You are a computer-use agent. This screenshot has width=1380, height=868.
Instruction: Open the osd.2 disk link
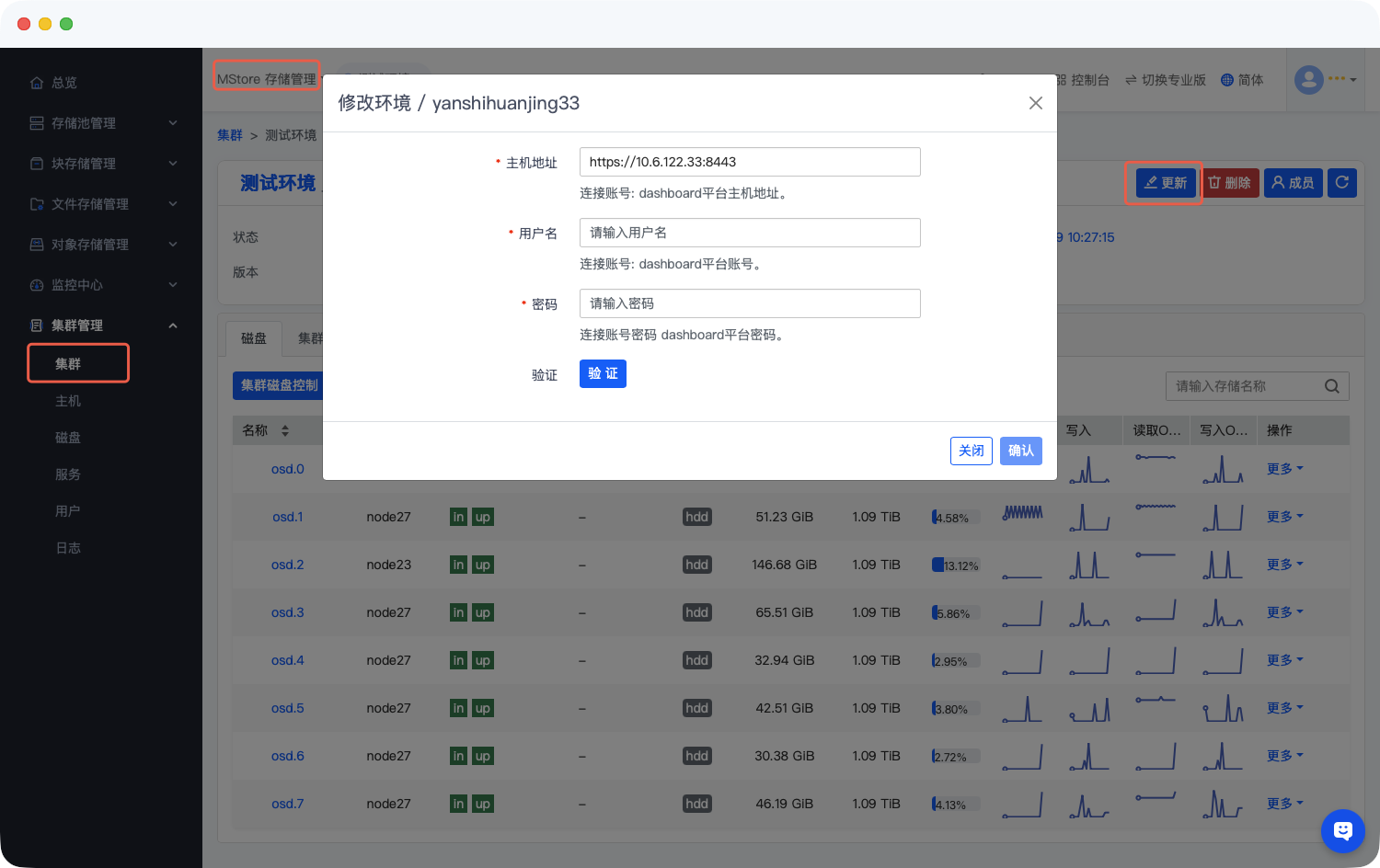(287, 565)
